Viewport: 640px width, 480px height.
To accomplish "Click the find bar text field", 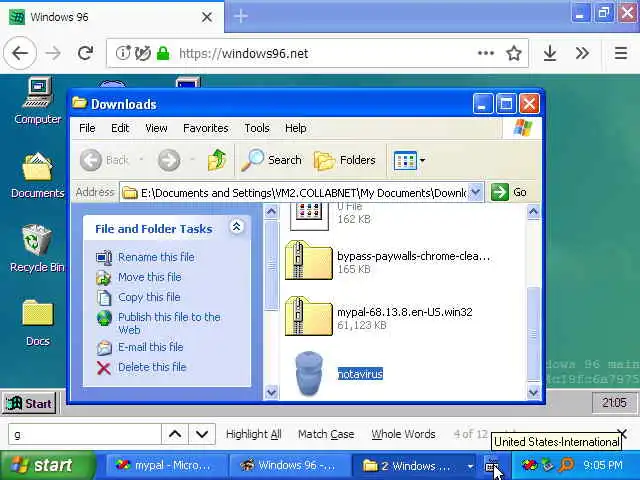I will 85,434.
